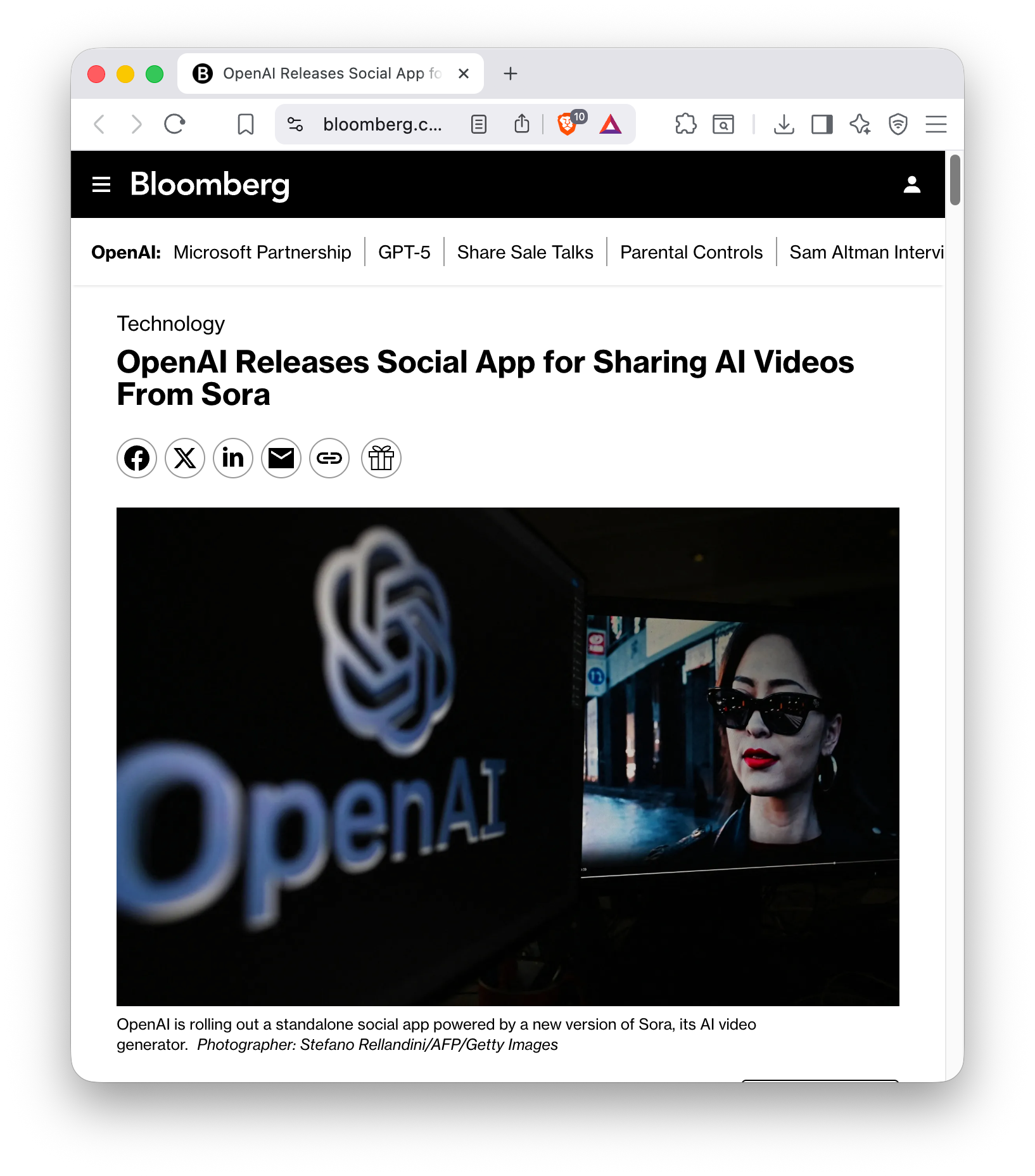Viewport: 1035px width, 1176px height.
Task: Bookmark this page
Action: pos(246,124)
